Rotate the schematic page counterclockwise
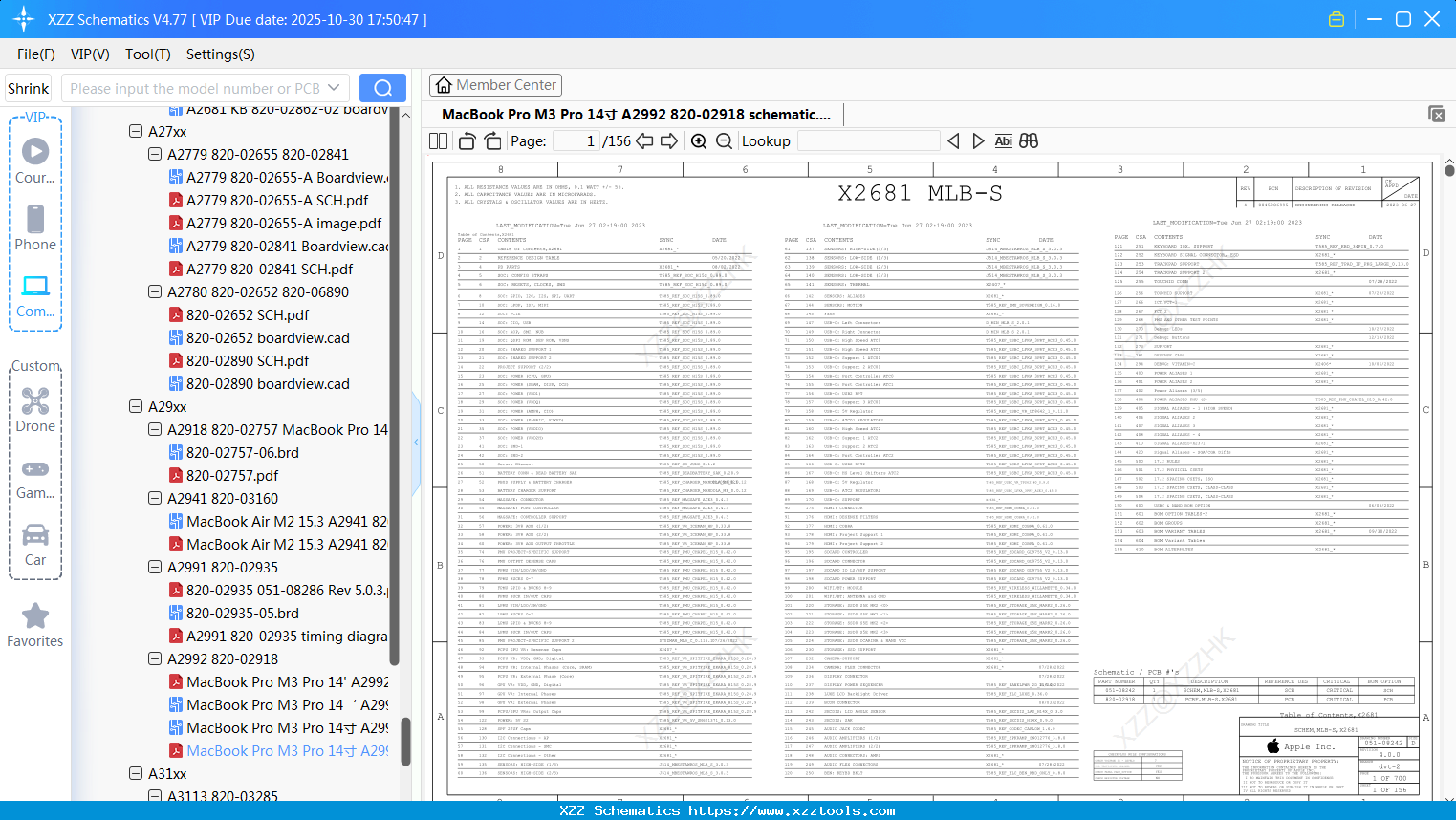Screen dimensions: 1456x820 (x=467, y=140)
